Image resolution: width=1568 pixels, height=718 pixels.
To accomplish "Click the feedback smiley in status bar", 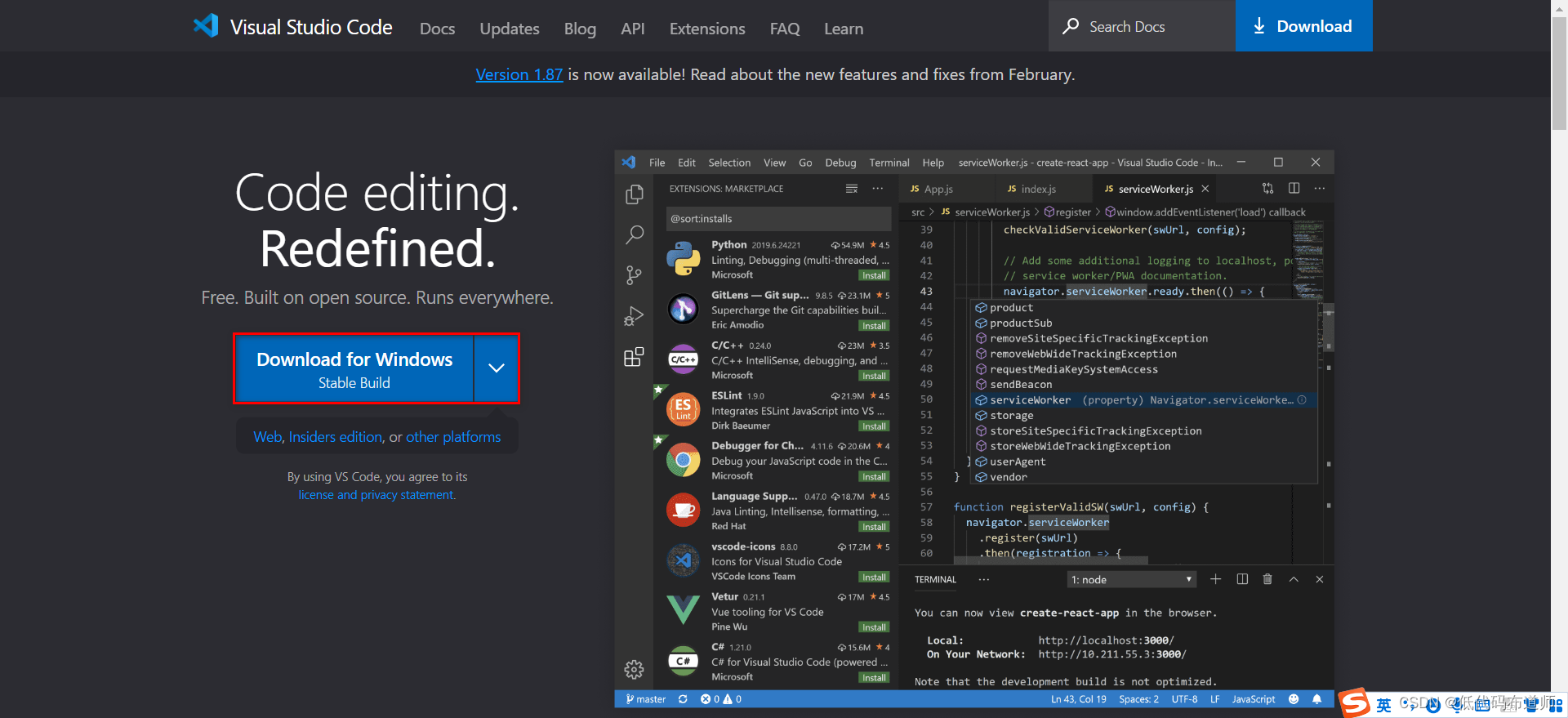I will (1294, 699).
